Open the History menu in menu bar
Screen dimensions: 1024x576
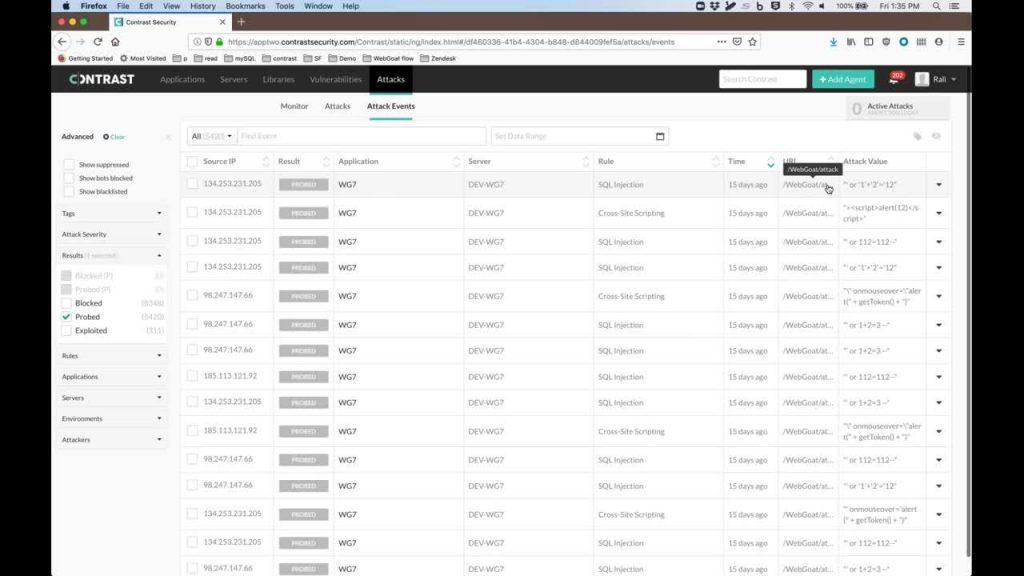[202, 6]
